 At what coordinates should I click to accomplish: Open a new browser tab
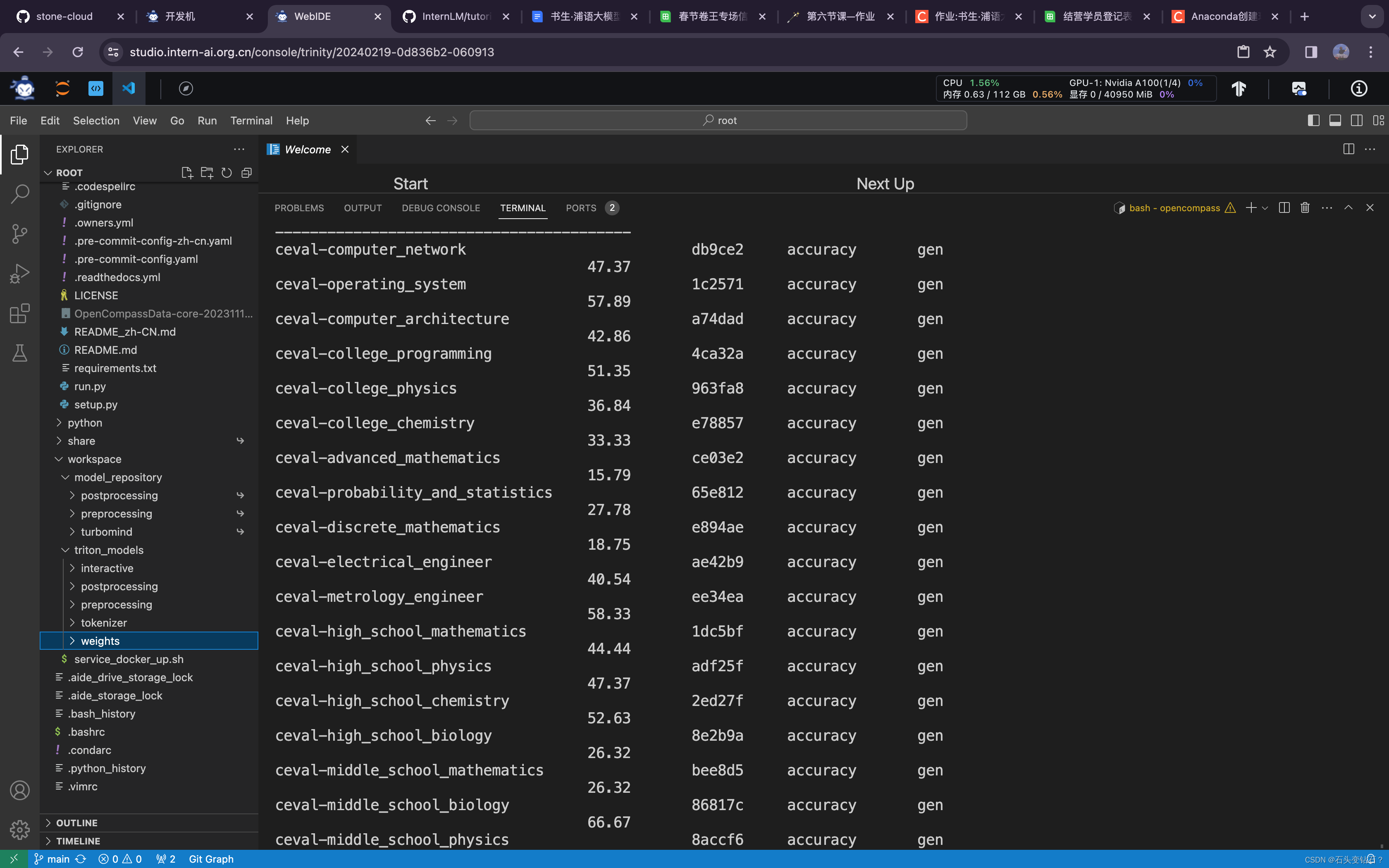click(1304, 17)
